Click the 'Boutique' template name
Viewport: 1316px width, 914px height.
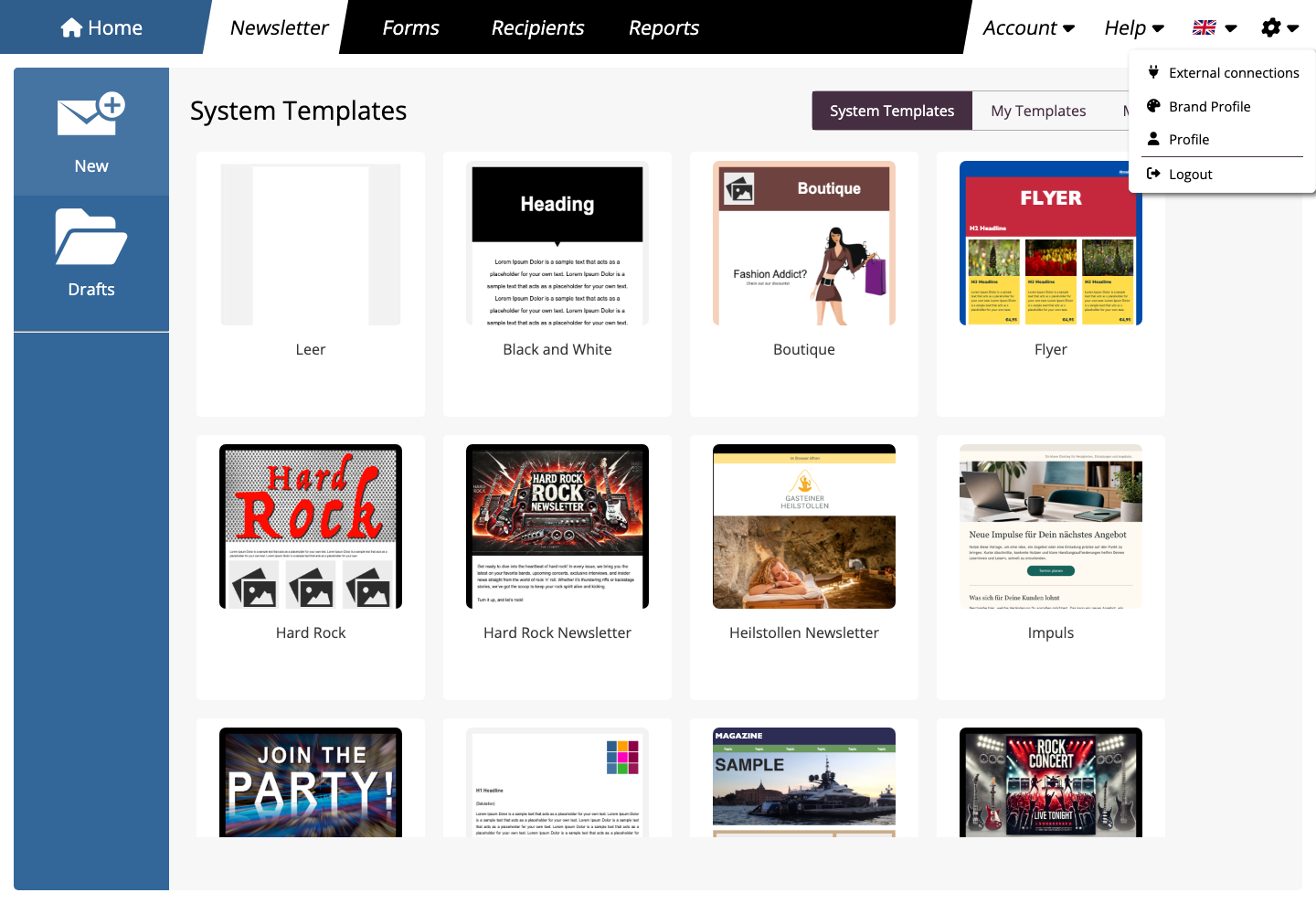pos(804,349)
